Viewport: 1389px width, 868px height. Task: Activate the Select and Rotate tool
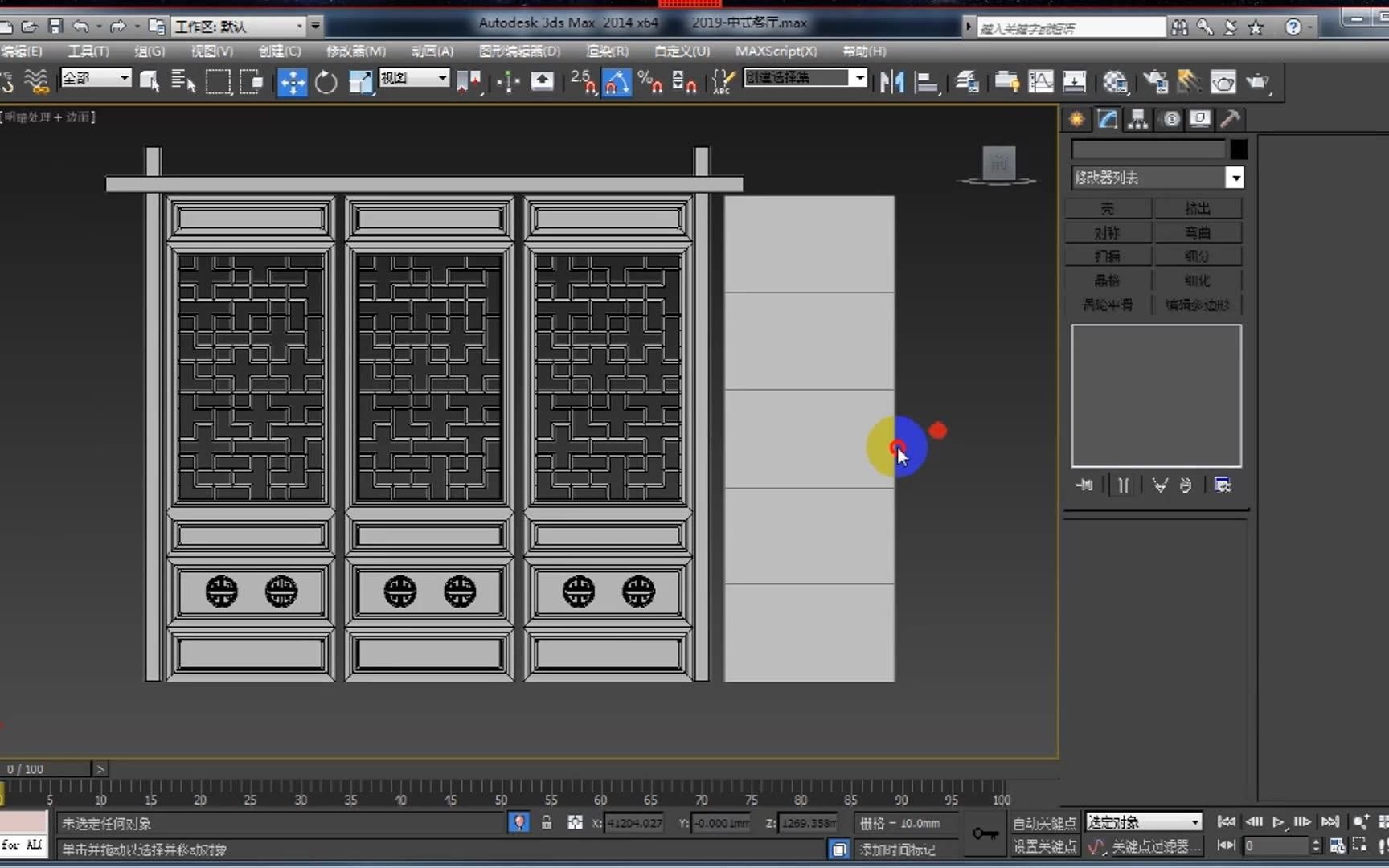point(326,82)
